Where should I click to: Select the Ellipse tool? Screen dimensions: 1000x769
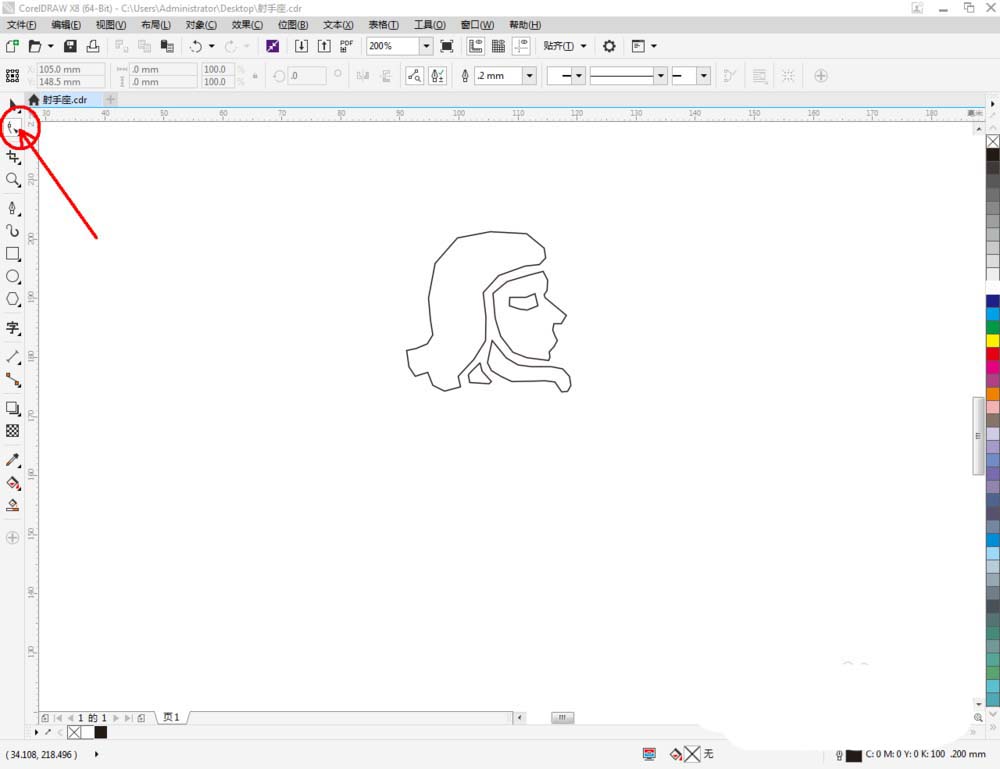coord(13,277)
